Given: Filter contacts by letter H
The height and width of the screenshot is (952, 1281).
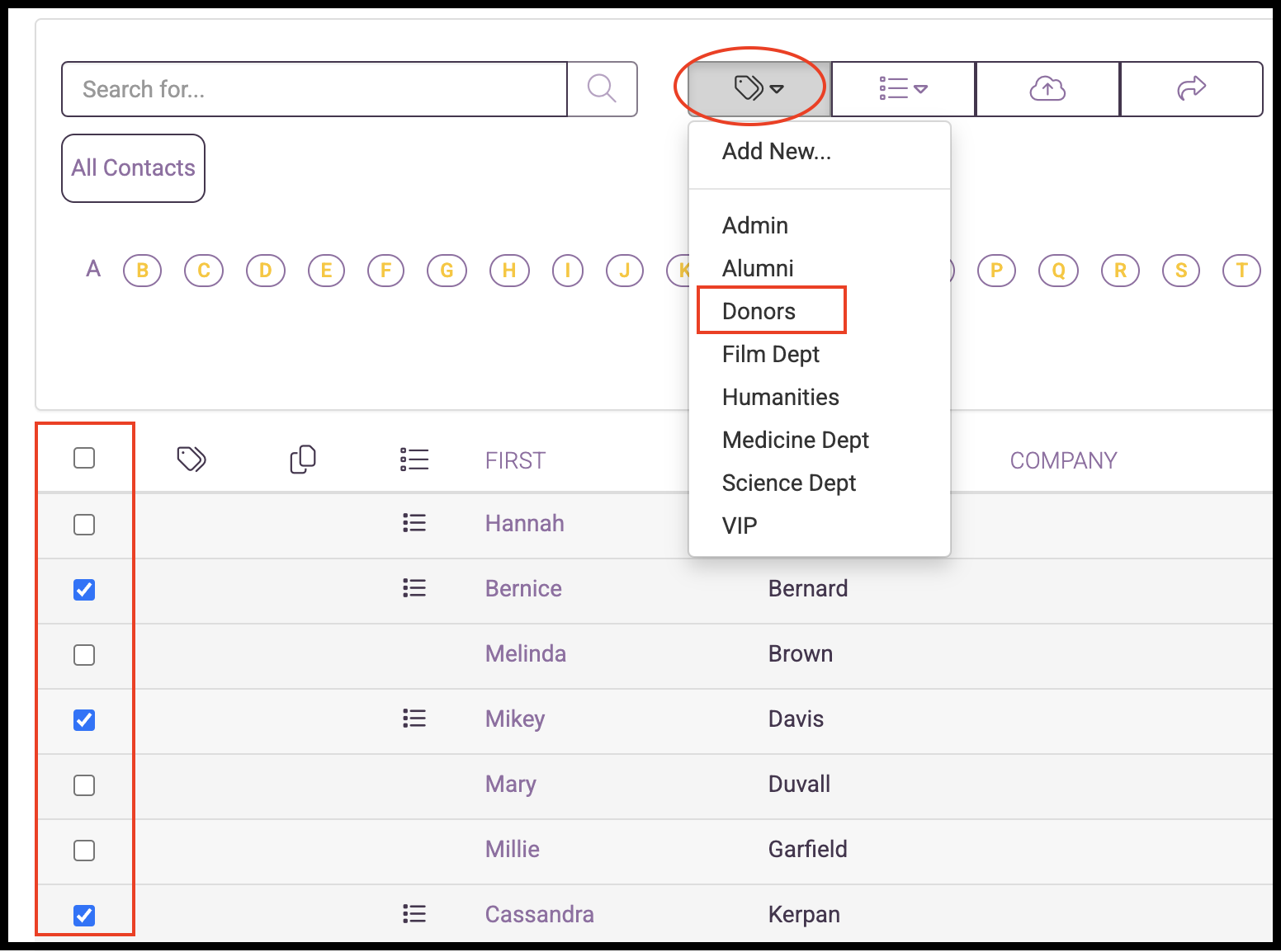Looking at the screenshot, I should coord(509,271).
